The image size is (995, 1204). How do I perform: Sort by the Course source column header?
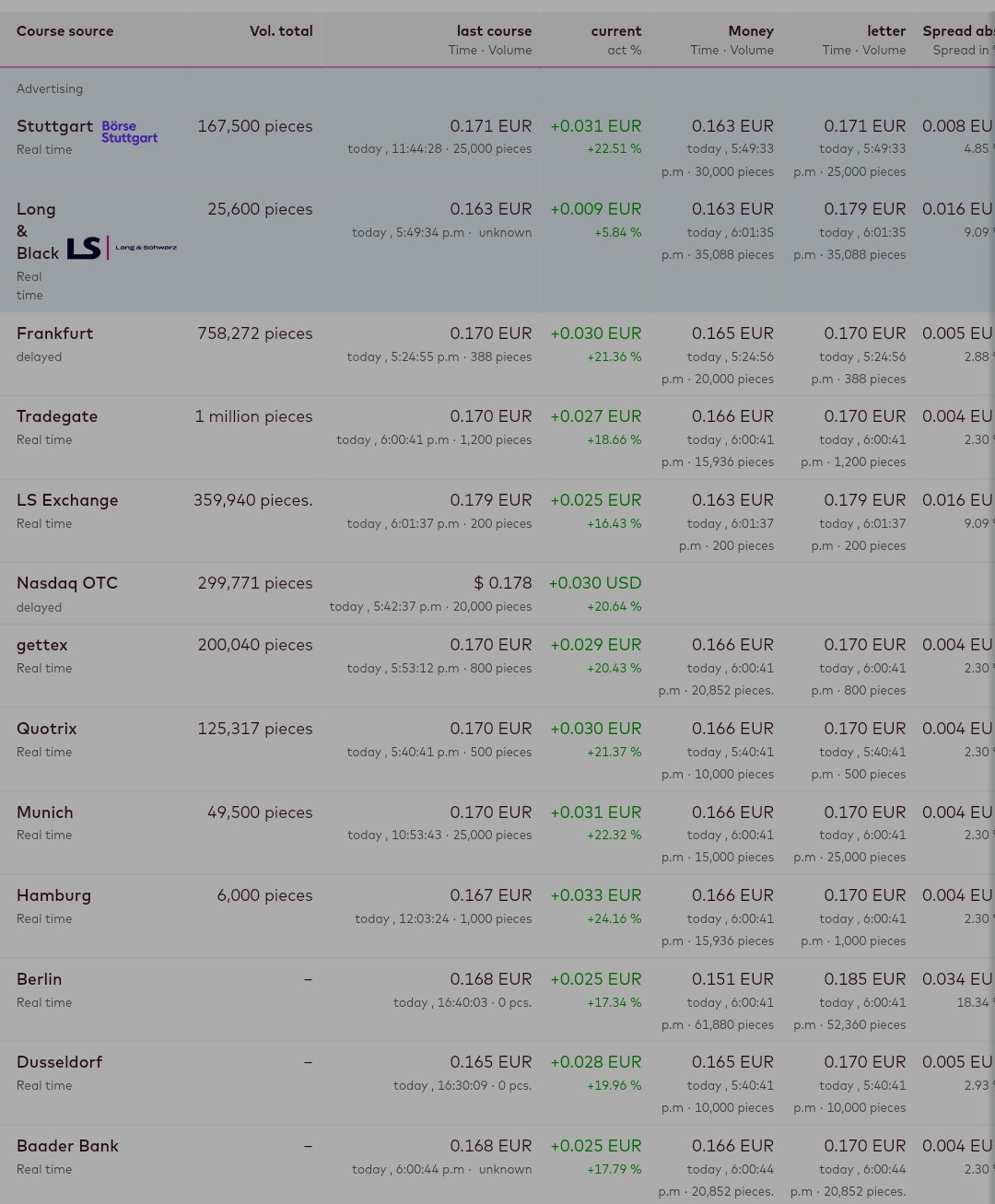[65, 31]
